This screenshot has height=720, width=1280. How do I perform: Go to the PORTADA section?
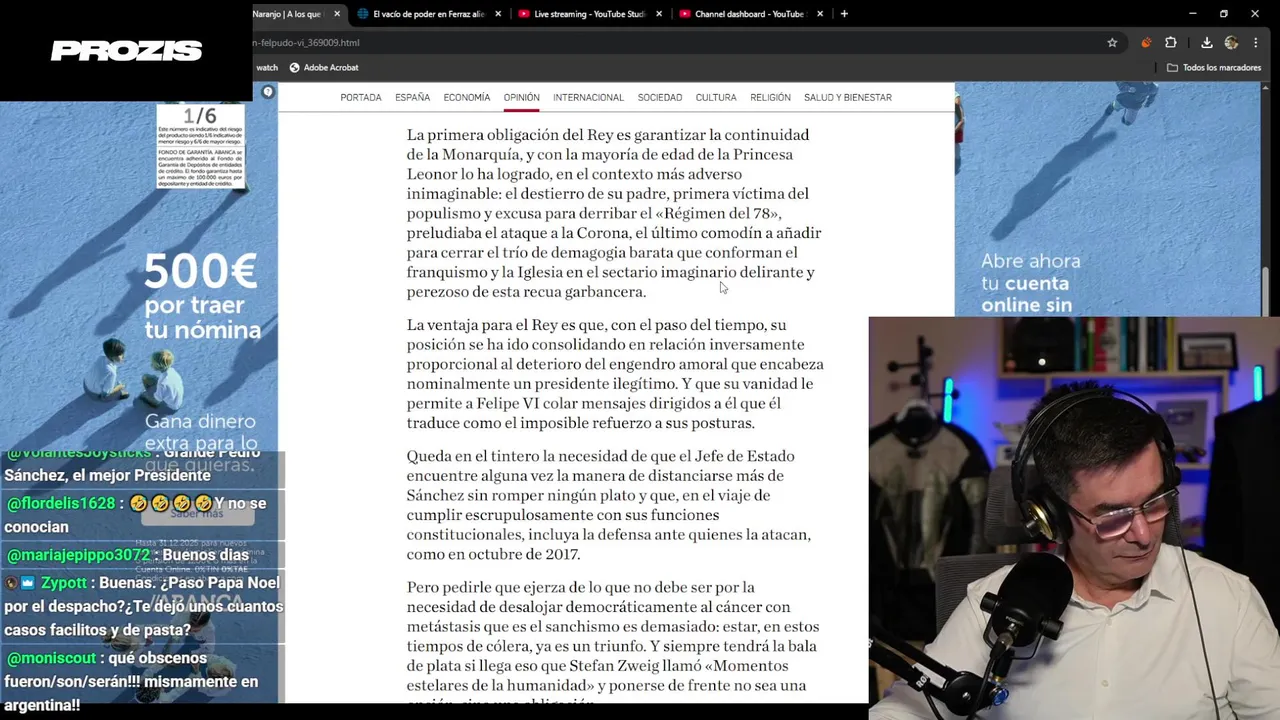pos(361,98)
